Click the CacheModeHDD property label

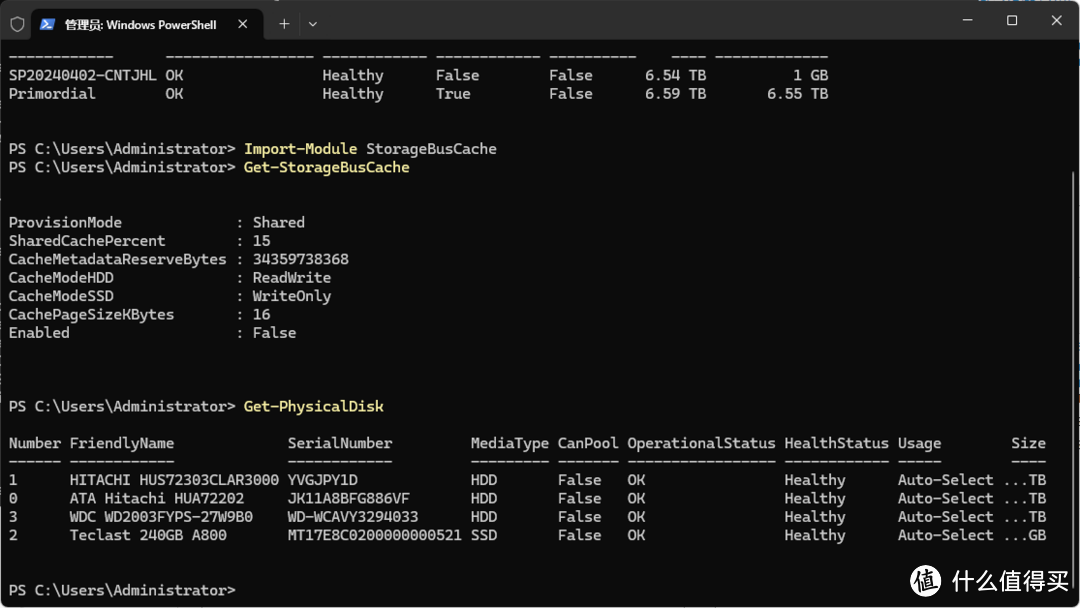pos(61,277)
